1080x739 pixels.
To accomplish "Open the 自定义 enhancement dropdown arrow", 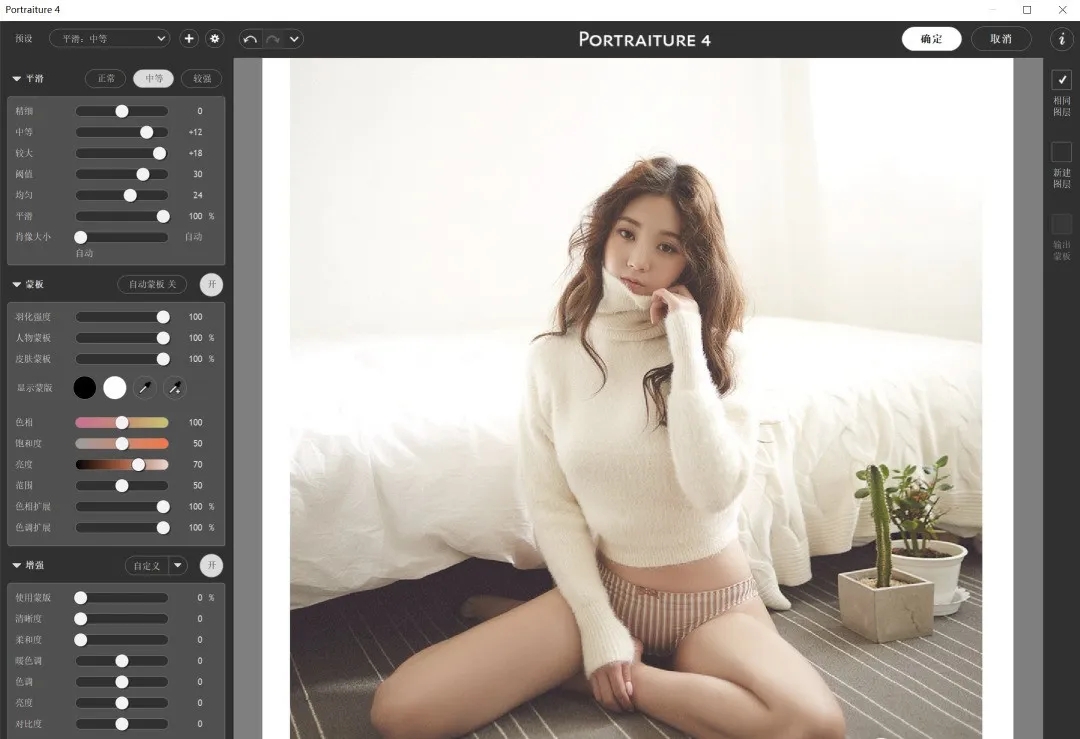I will (x=178, y=566).
